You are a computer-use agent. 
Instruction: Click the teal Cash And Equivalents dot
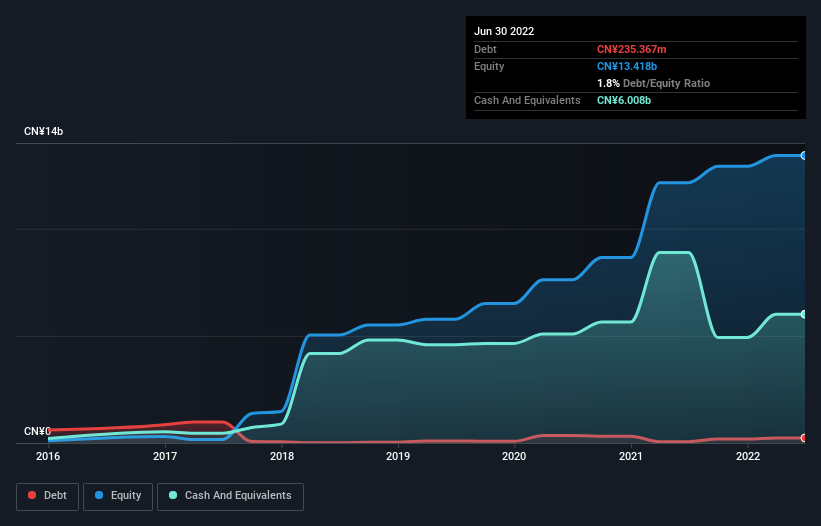tap(173, 495)
